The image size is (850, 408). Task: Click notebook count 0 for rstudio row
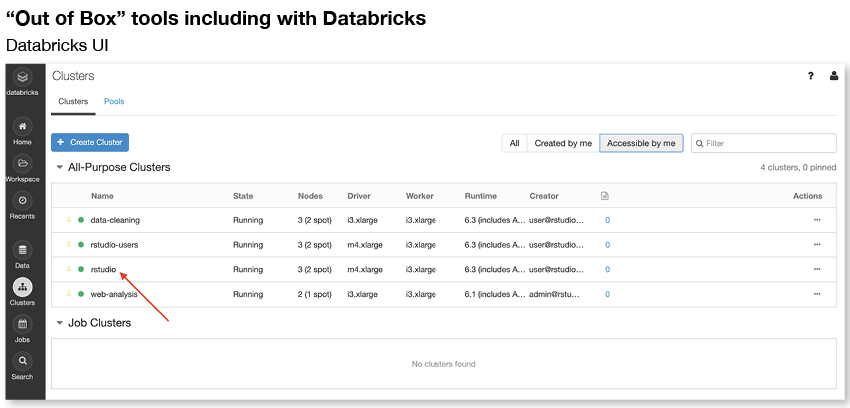click(608, 269)
